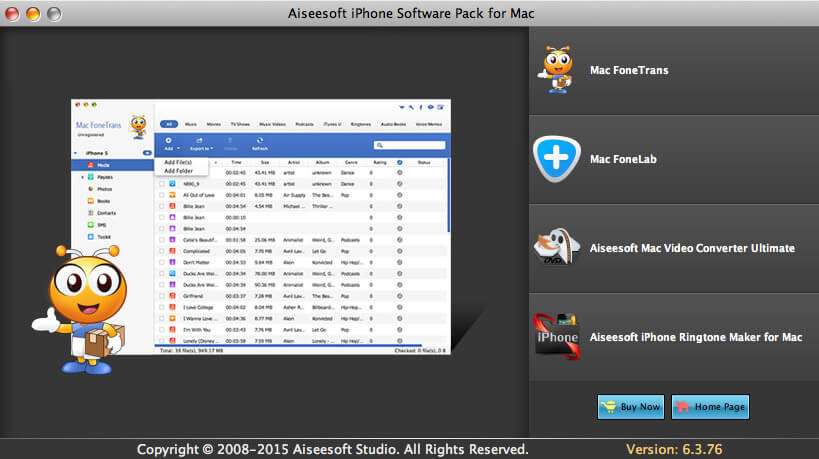Click the Aiseesoft Studio copyright text
This screenshot has width=819, height=459.
333,449
